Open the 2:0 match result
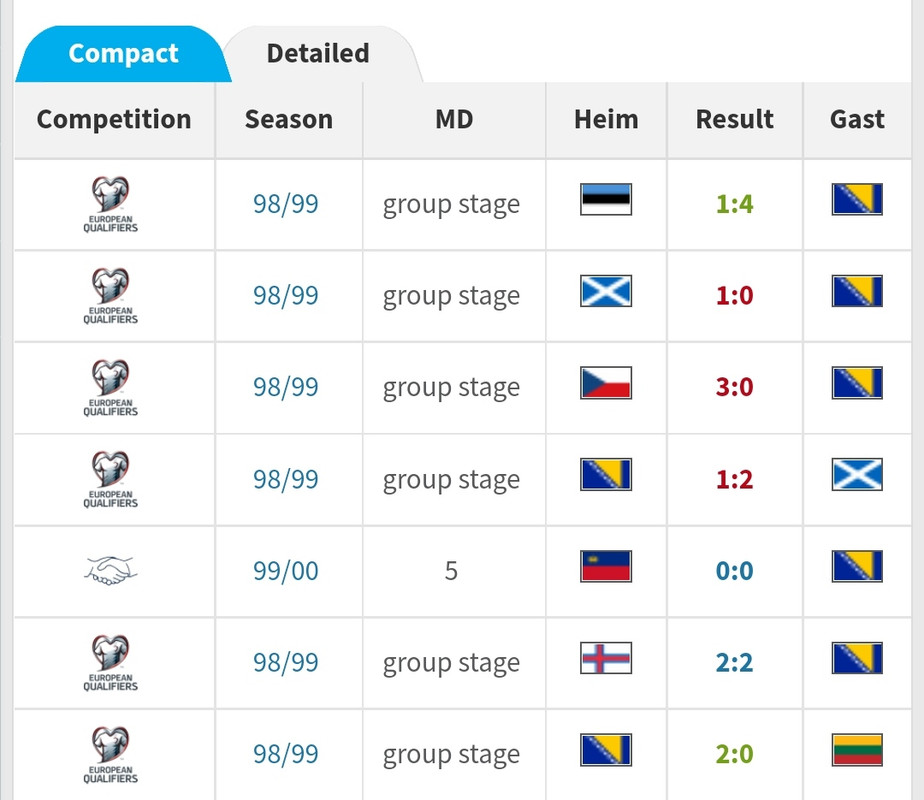 pyautogui.click(x=735, y=755)
